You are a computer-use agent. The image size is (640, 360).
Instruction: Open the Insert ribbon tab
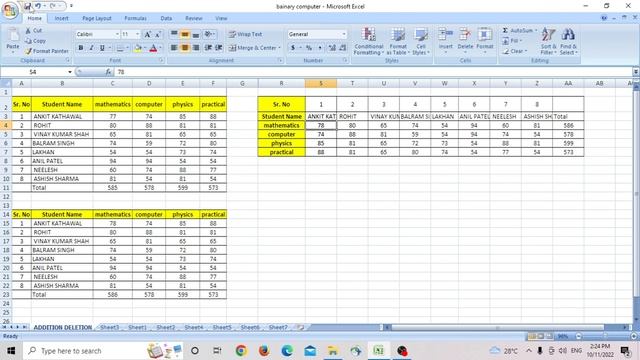tap(62, 18)
